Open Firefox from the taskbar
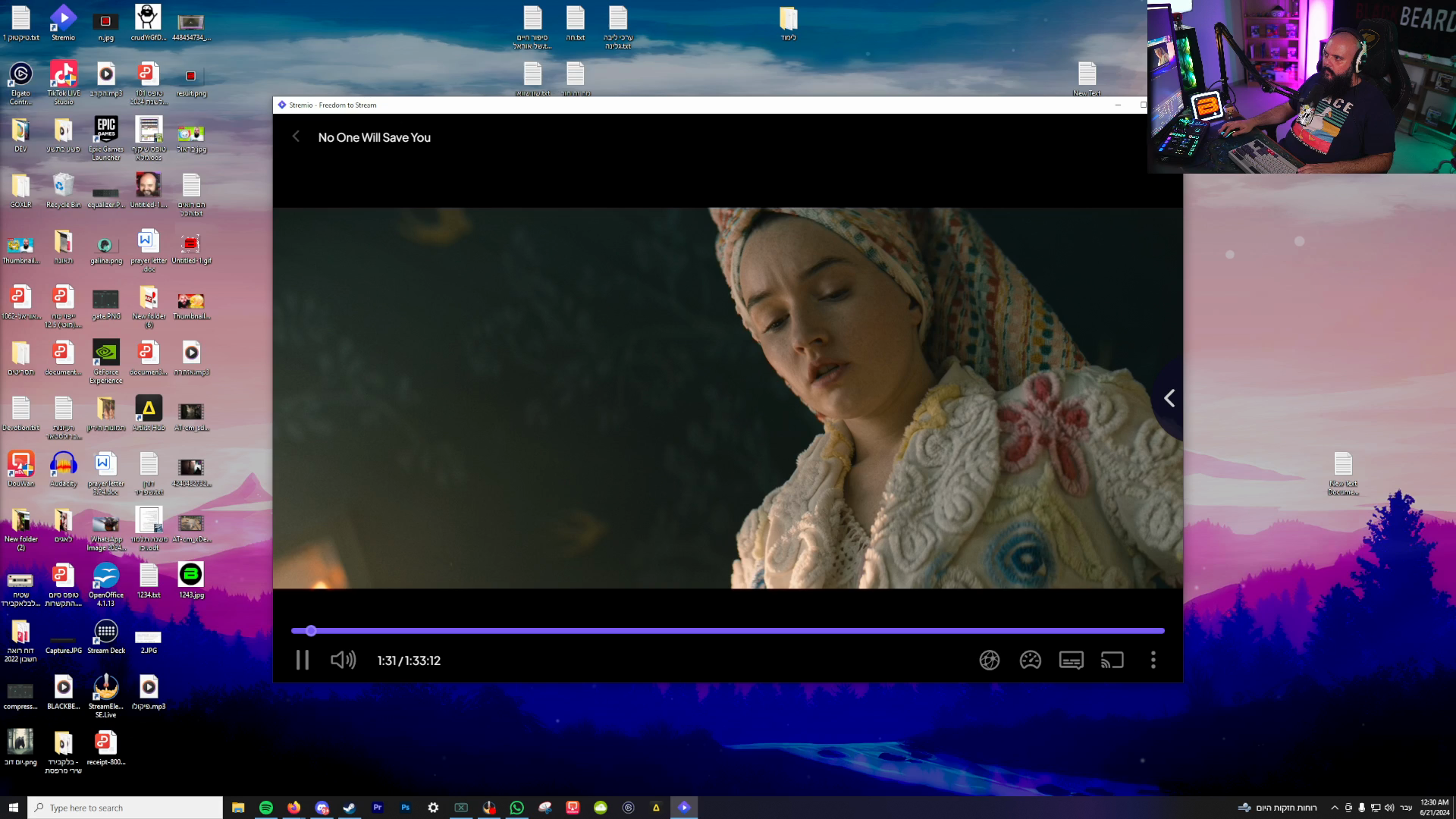This screenshot has height=819, width=1456. [x=294, y=808]
